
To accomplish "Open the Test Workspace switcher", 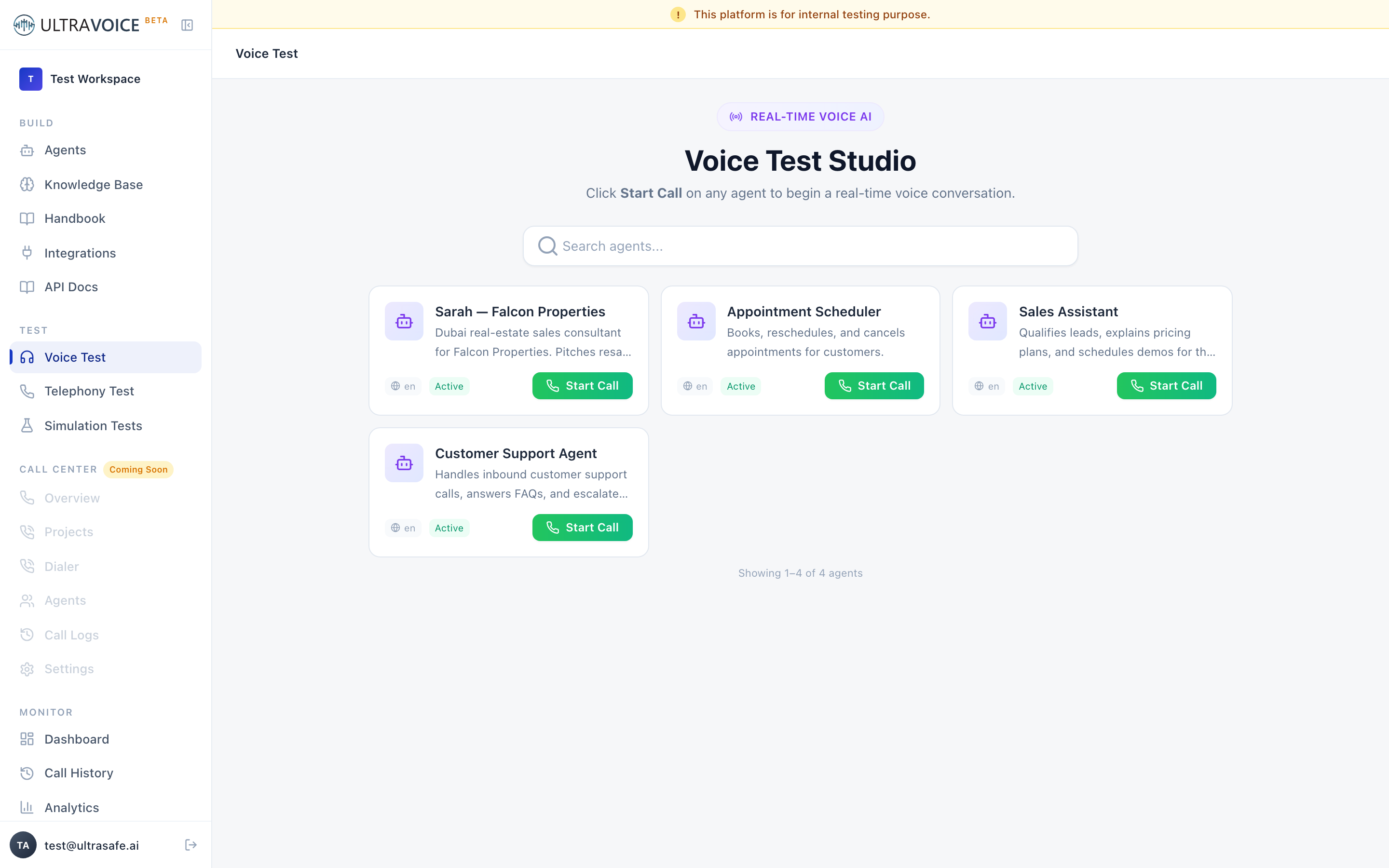I will [106, 79].
